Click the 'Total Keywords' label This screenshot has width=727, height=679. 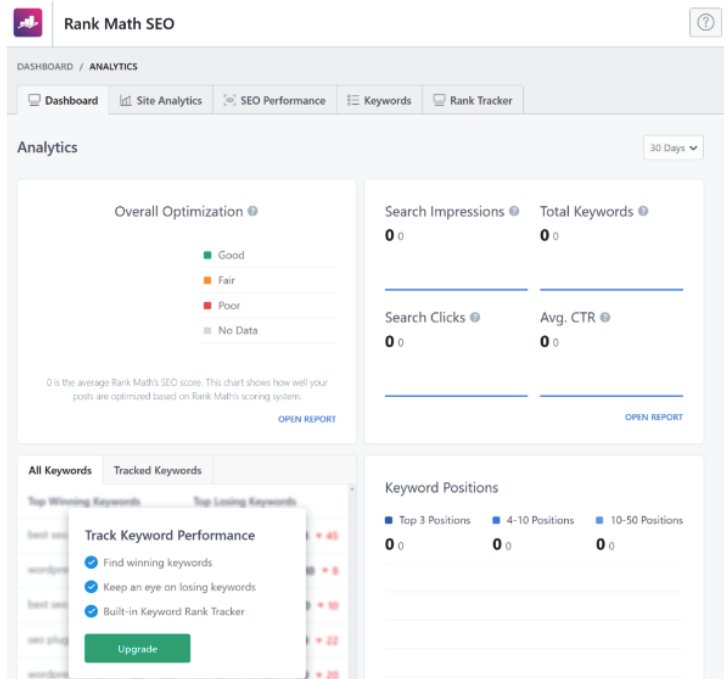point(587,211)
